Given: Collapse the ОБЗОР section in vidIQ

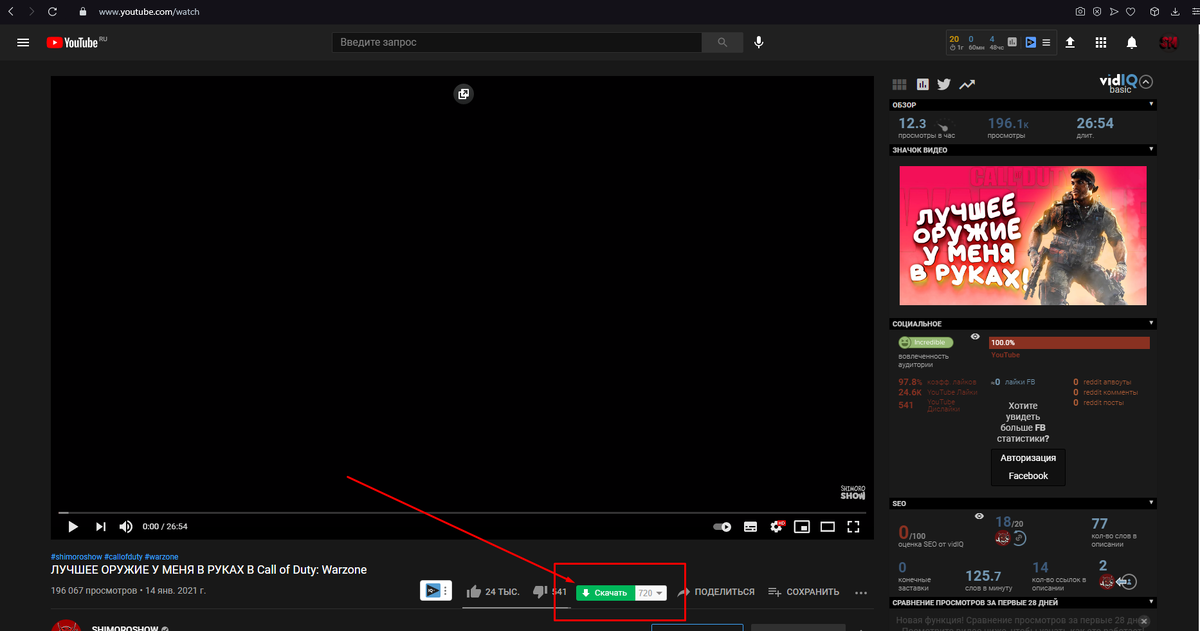Looking at the screenshot, I should (1149, 103).
